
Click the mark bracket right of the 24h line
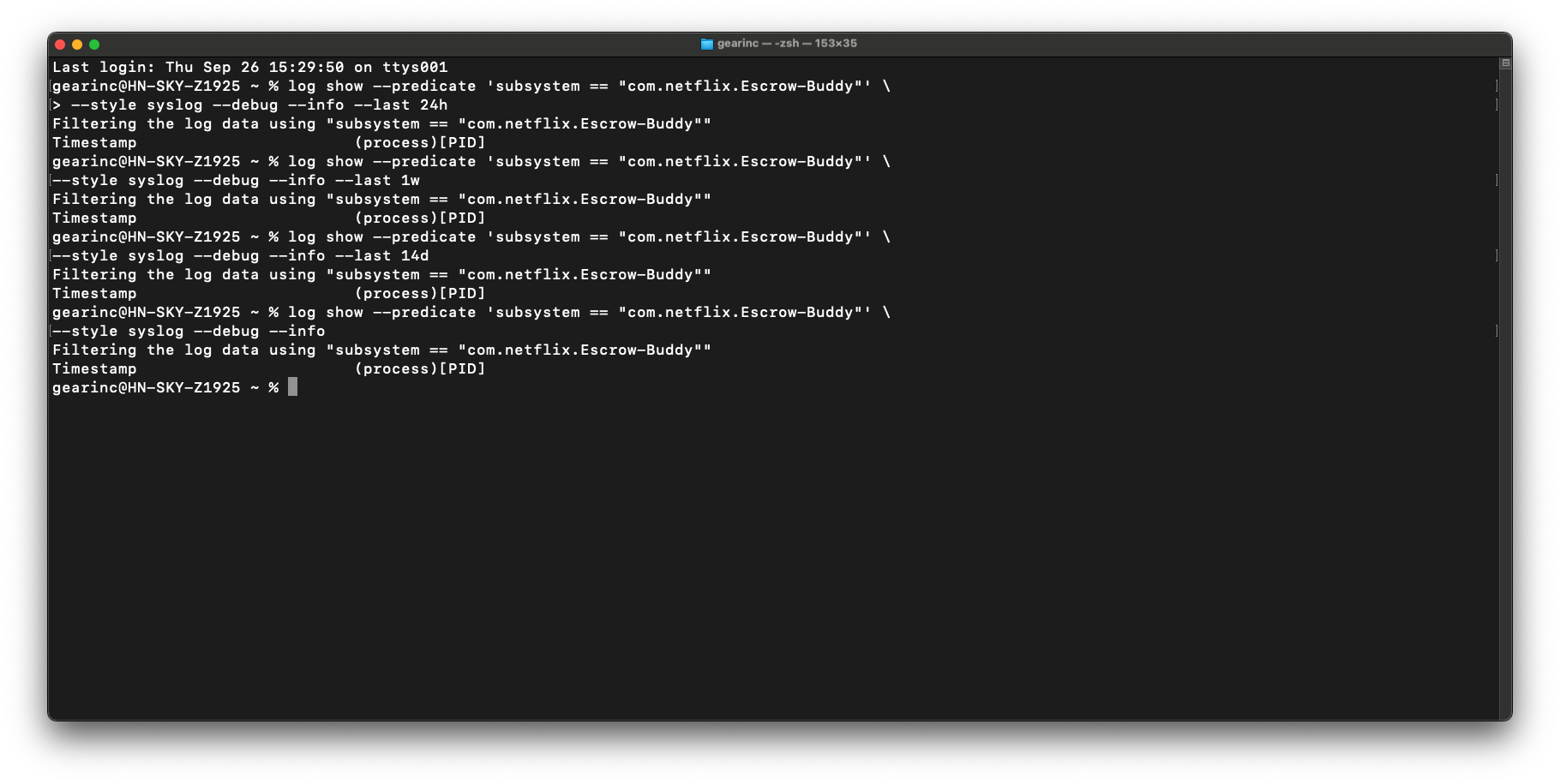tap(1497, 105)
